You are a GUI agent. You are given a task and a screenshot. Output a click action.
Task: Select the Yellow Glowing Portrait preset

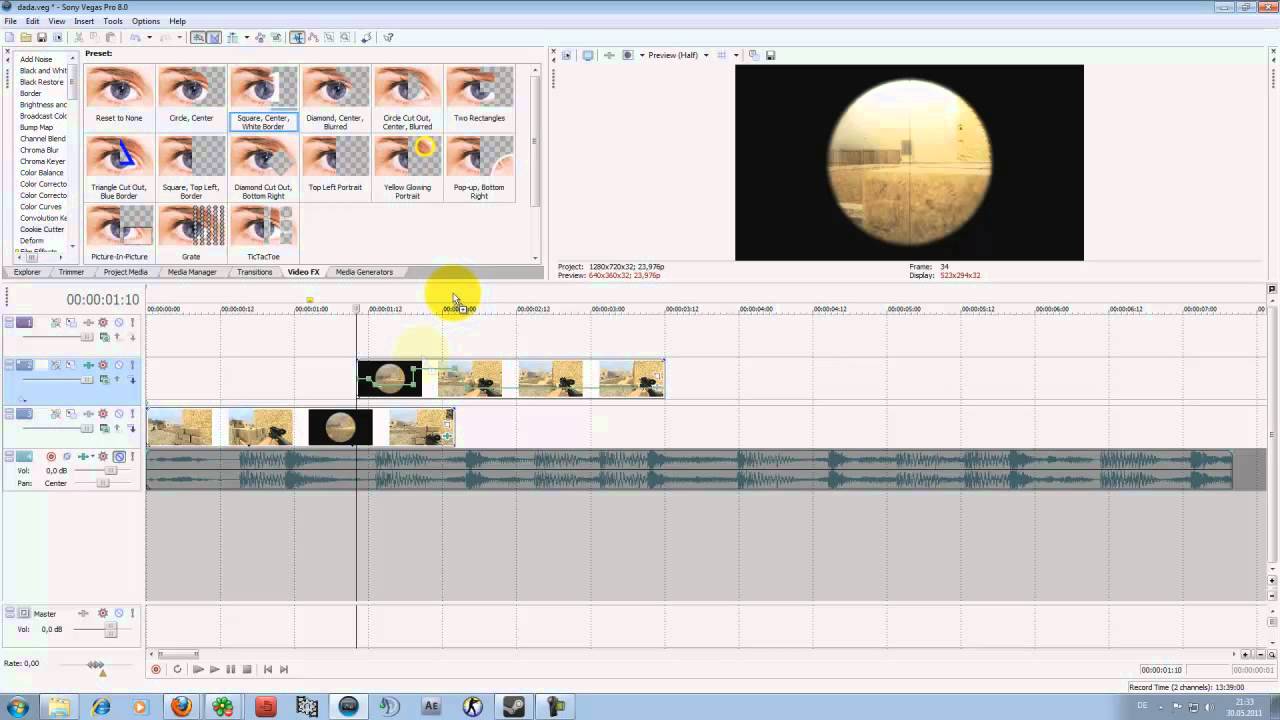pyautogui.click(x=407, y=167)
